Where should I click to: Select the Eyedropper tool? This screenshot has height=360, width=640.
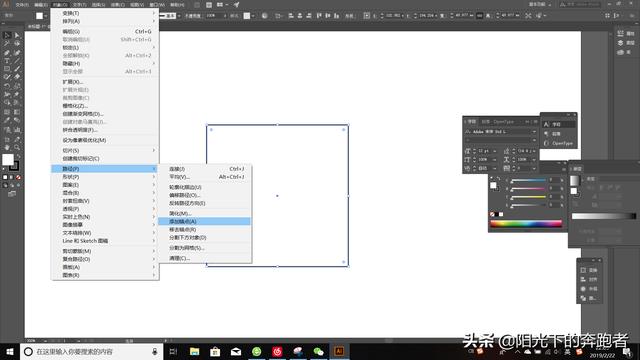click(7, 120)
